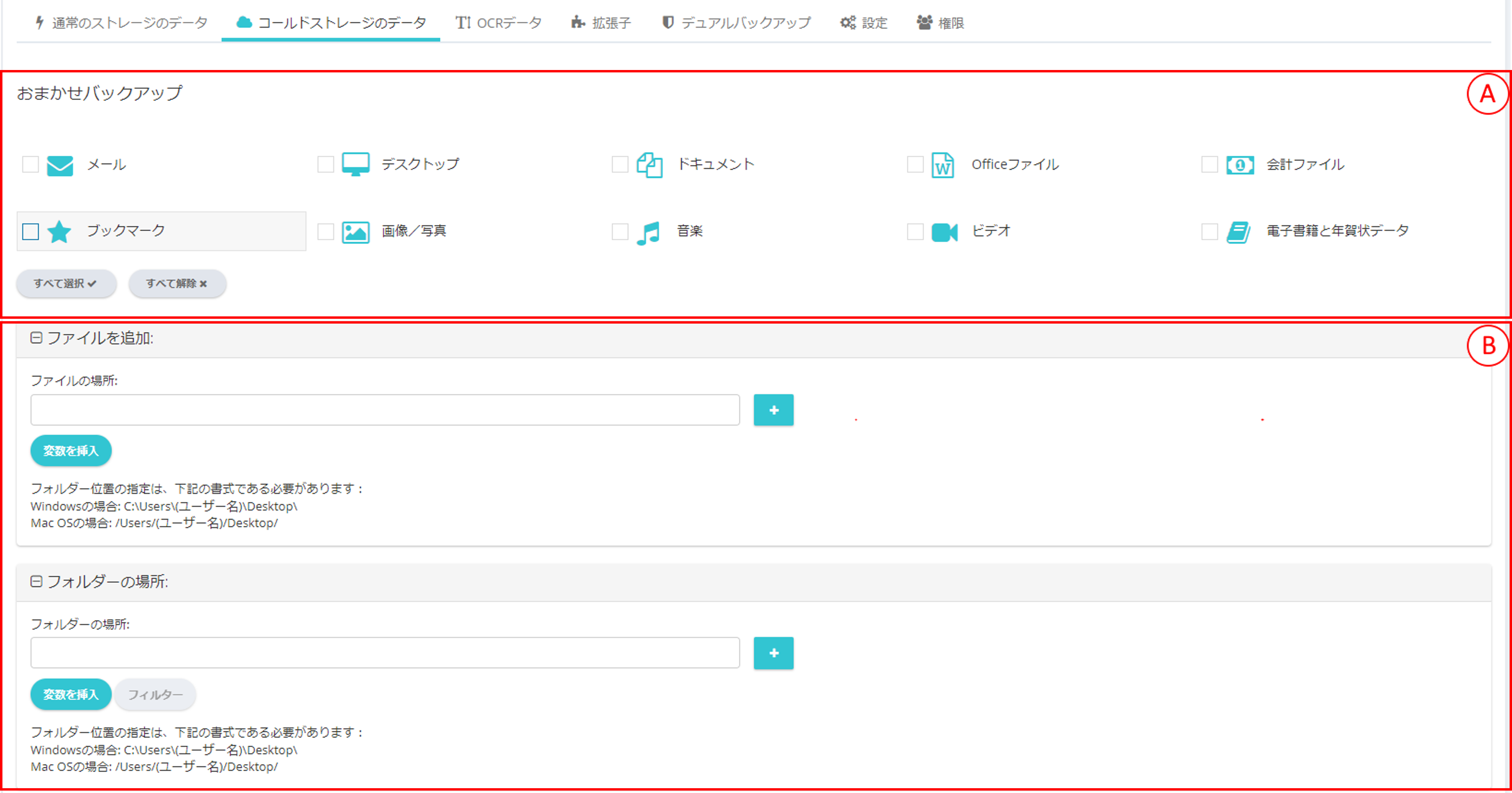
Task: Click the puzzle piece extension icon
Action: coord(578,22)
